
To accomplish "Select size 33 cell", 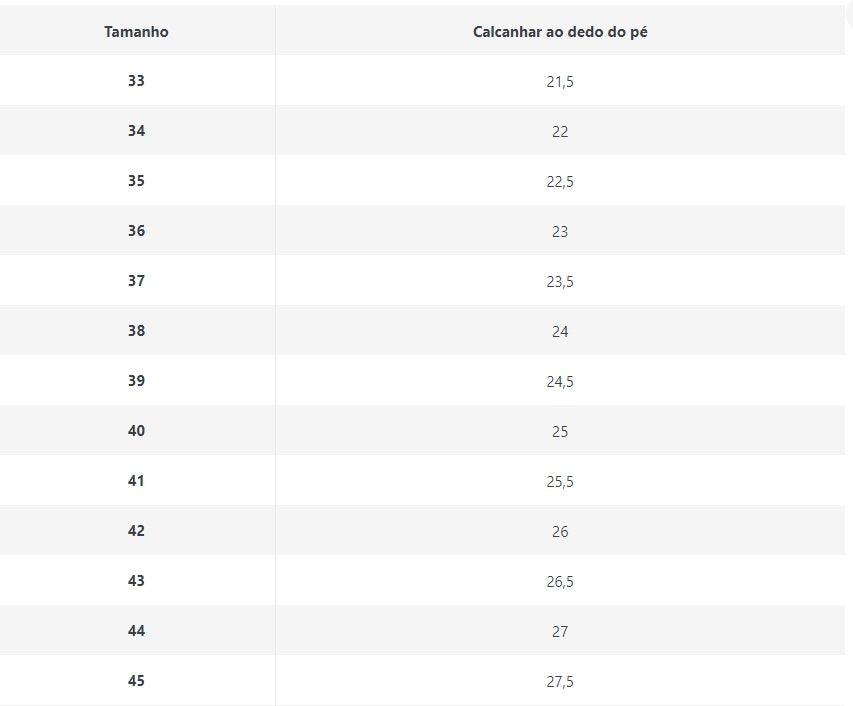I will point(136,81).
